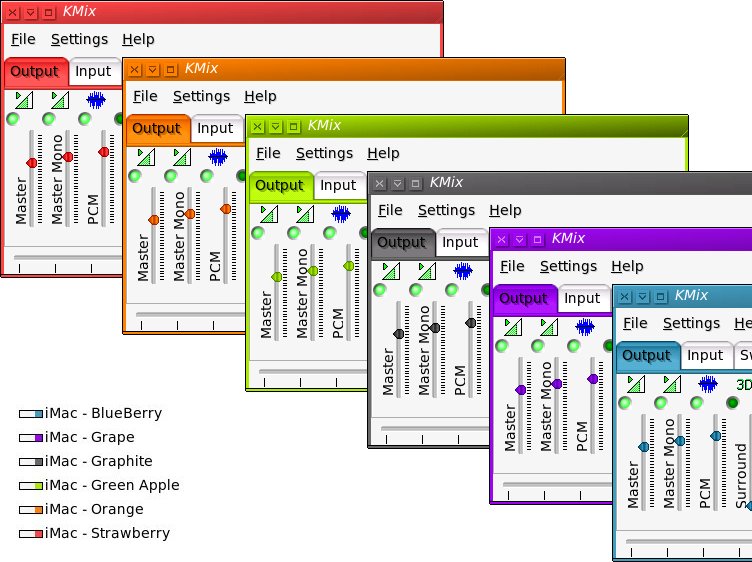The height and width of the screenshot is (562, 752).
Task: Click PCM waveform icon in orange window
Action: 218,157
